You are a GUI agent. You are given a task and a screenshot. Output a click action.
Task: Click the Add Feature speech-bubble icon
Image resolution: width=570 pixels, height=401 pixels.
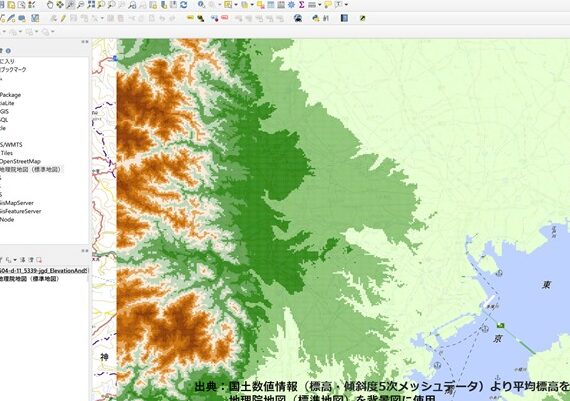(x=22, y=18)
